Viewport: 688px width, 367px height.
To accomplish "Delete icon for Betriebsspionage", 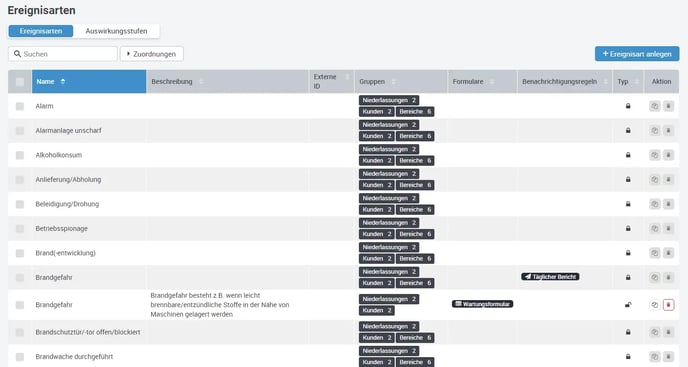I will coord(668,228).
